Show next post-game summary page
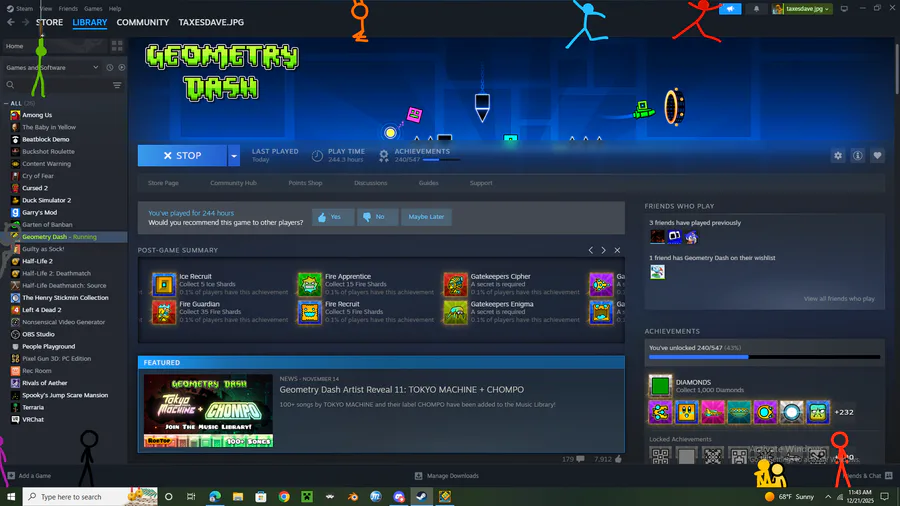The width and height of the screenshot is (900, 506). click(603, 250)
